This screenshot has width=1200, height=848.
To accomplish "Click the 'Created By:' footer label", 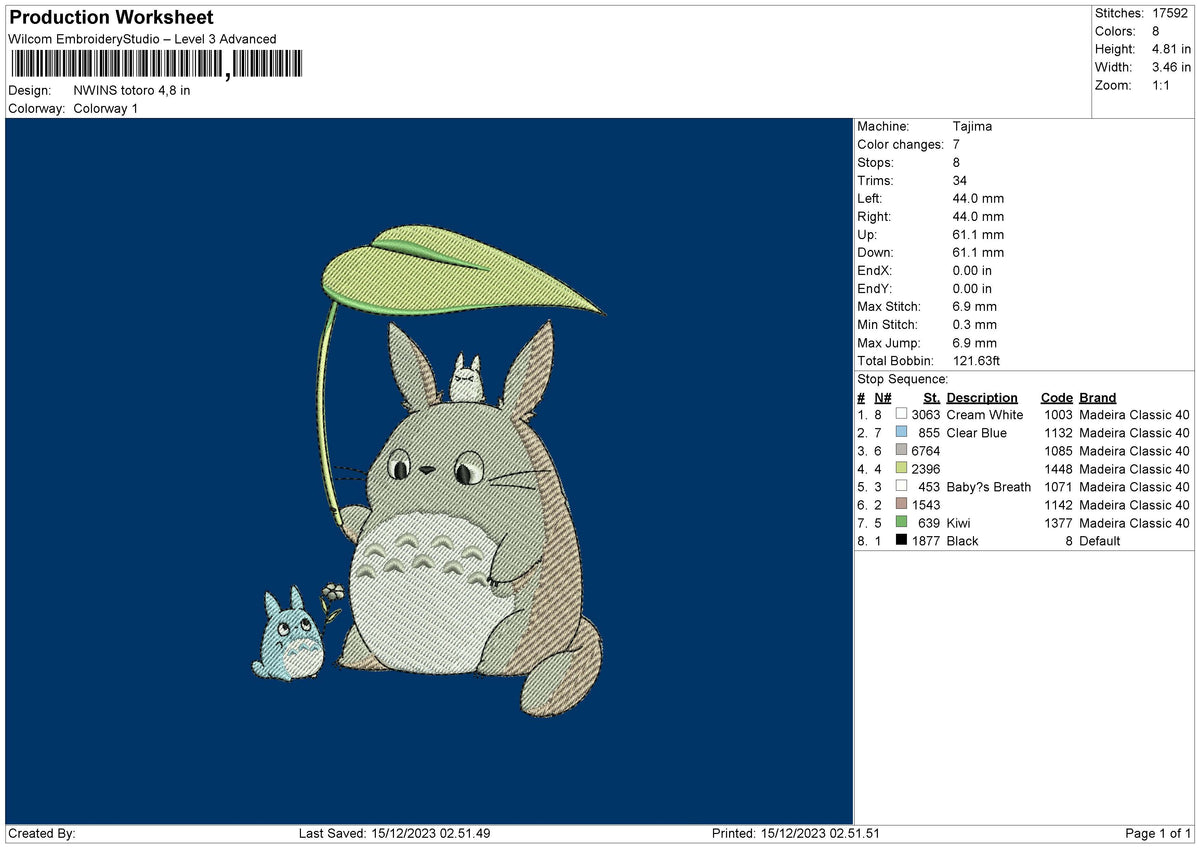I will pyautogui.click(x=42, y=833).
